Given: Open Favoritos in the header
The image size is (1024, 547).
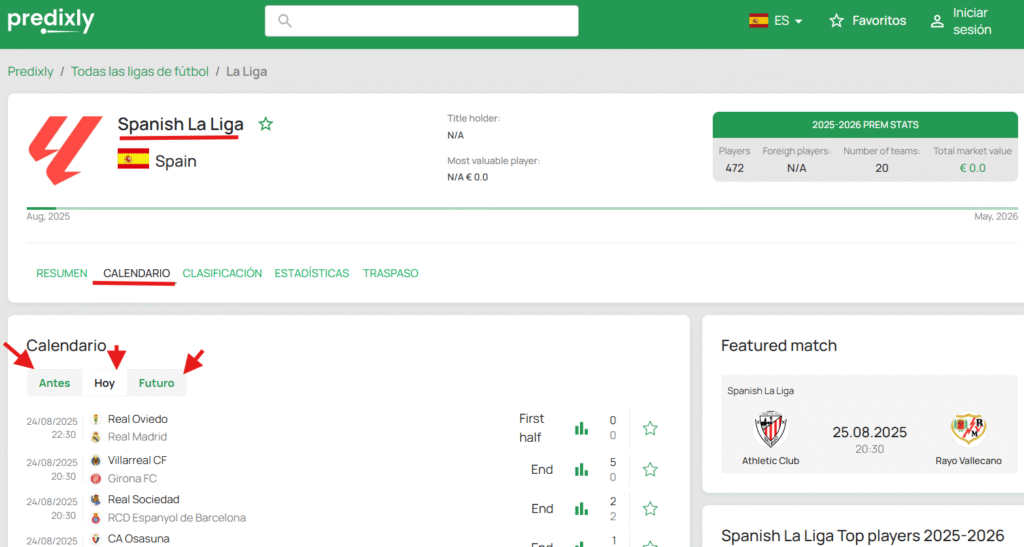Looking at the screenshot, I should [867, 21].
